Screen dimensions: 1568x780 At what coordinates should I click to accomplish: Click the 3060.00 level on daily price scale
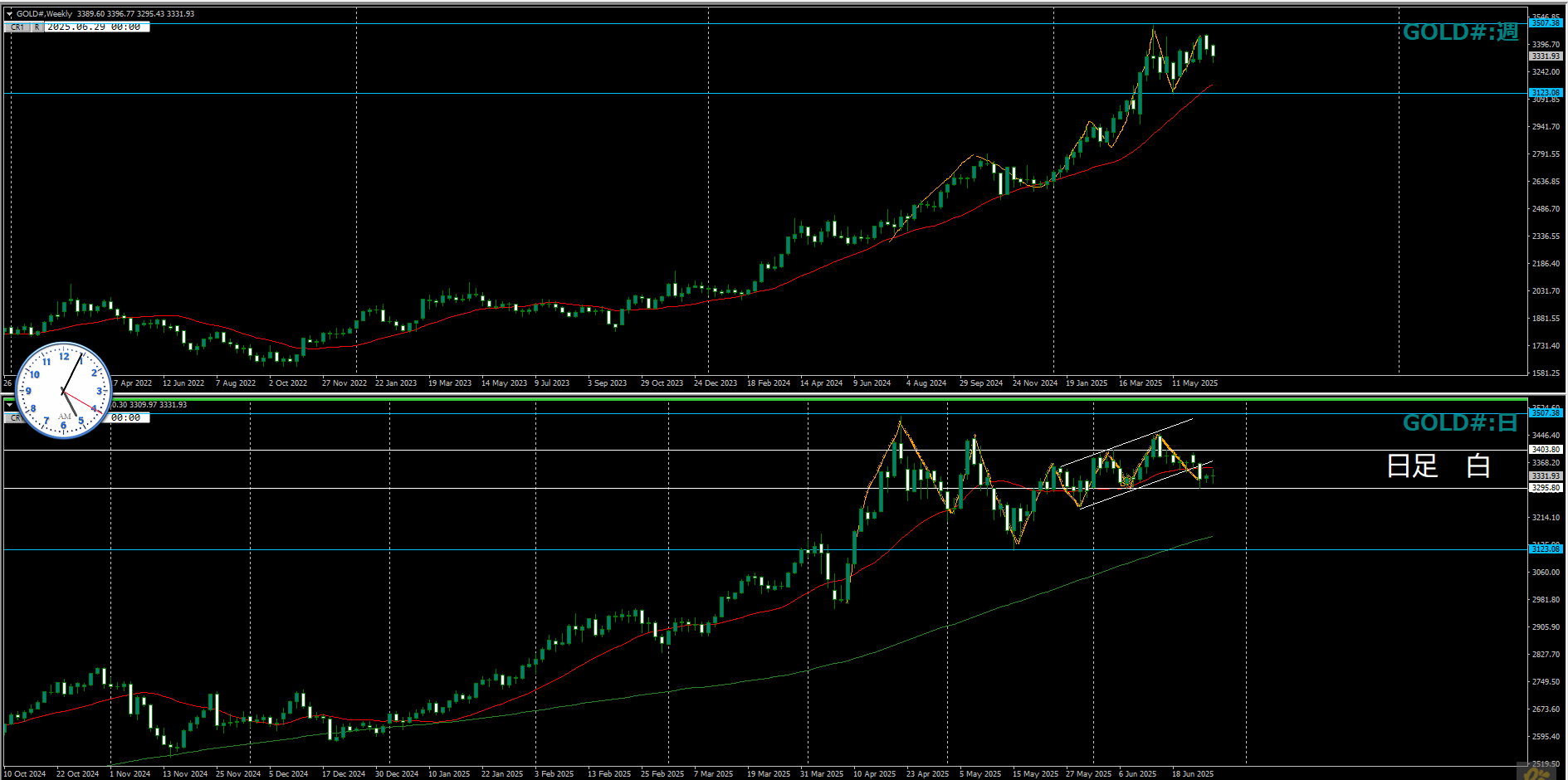1546,573
